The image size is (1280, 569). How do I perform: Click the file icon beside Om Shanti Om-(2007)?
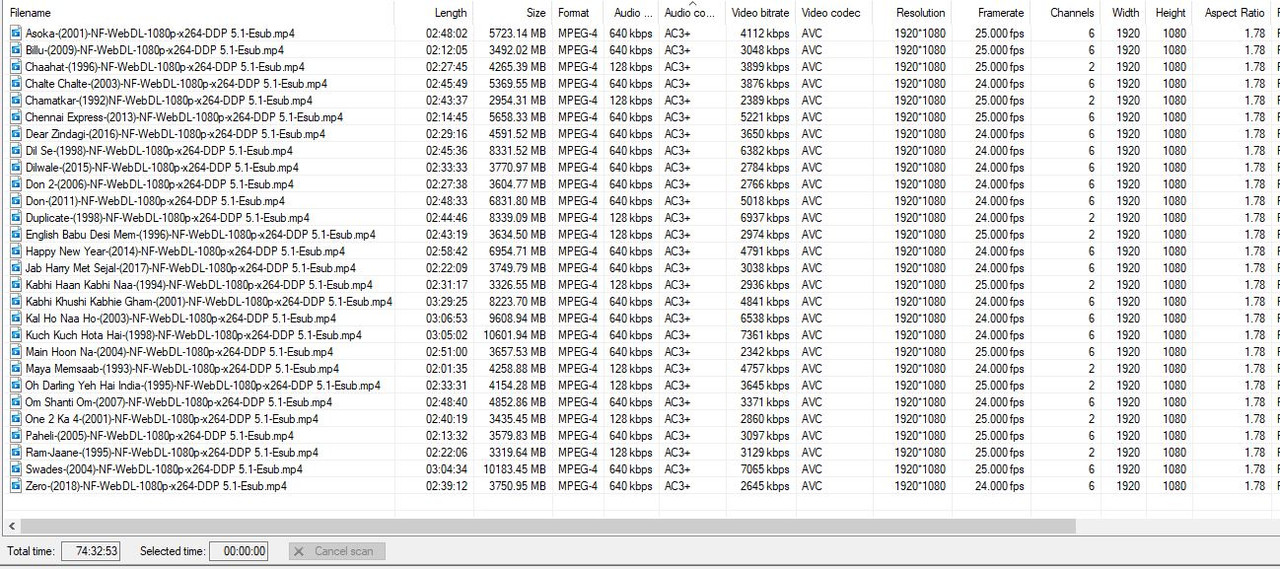coord(16,403)
